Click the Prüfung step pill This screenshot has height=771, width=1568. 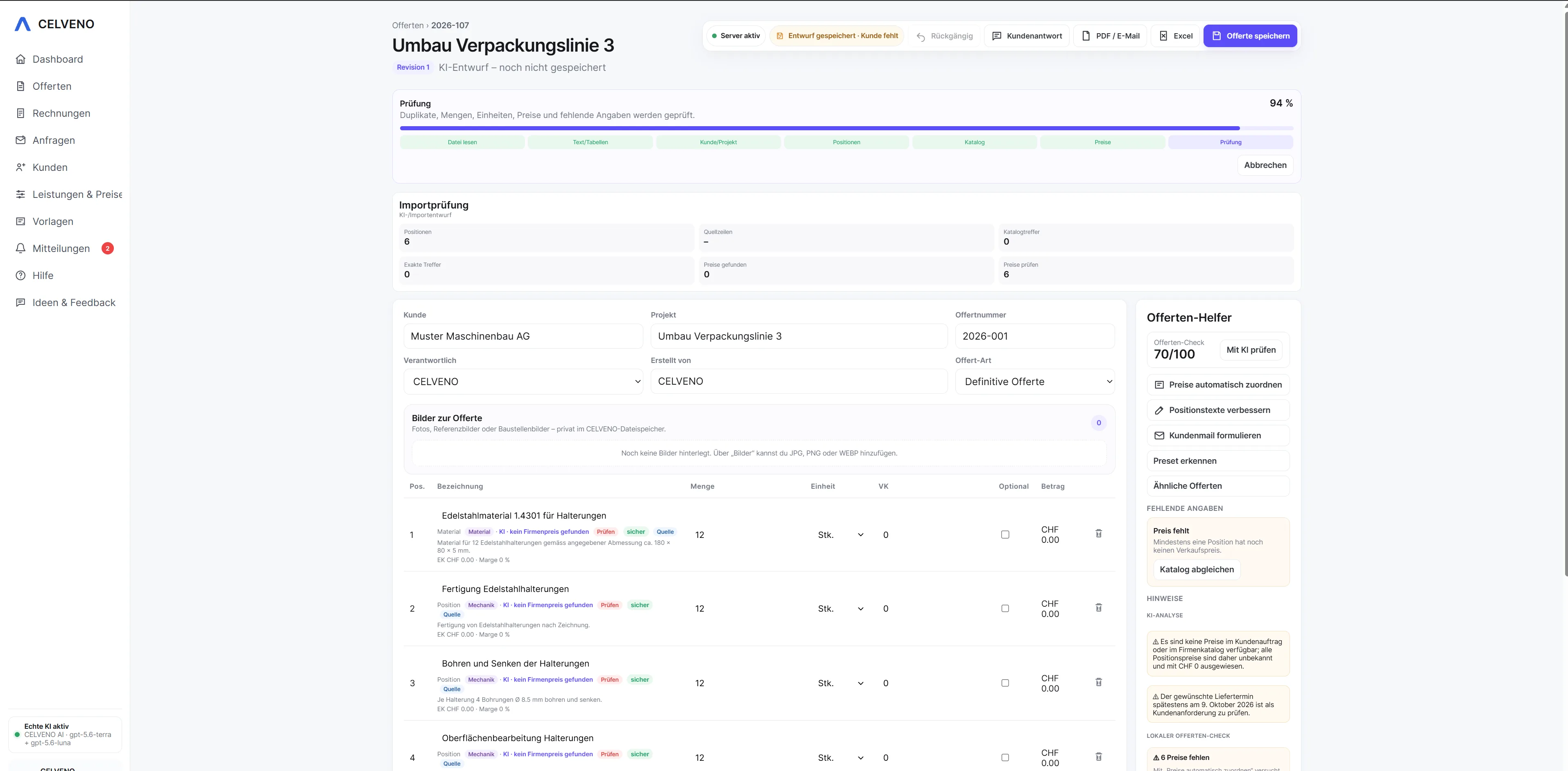click(1230, 143)
